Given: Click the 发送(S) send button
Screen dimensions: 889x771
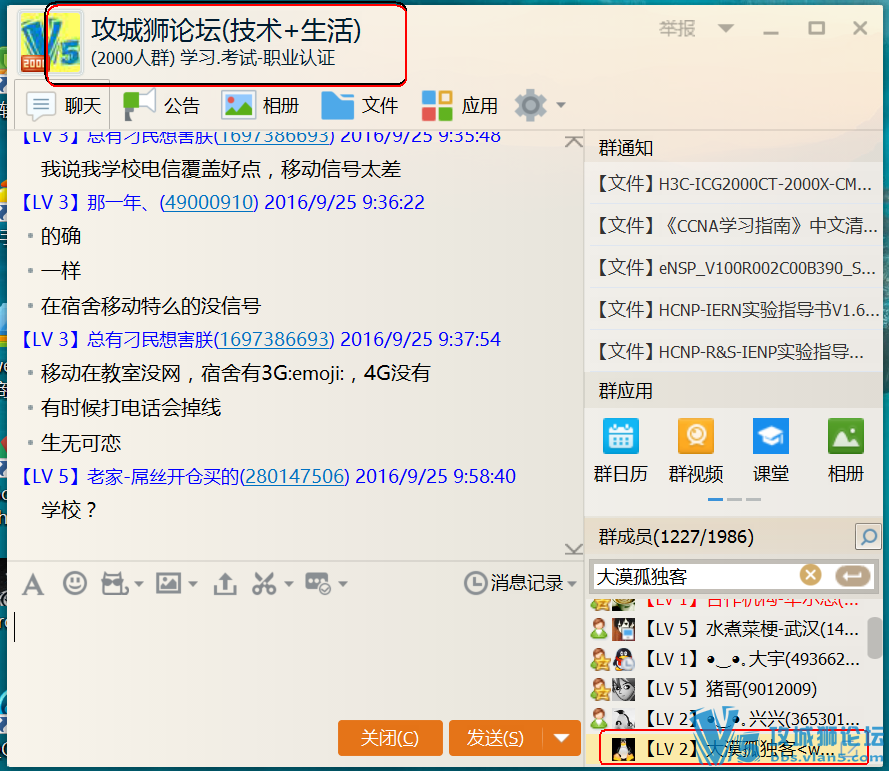Looking at the screenshot, I should (x=496, y=738).
